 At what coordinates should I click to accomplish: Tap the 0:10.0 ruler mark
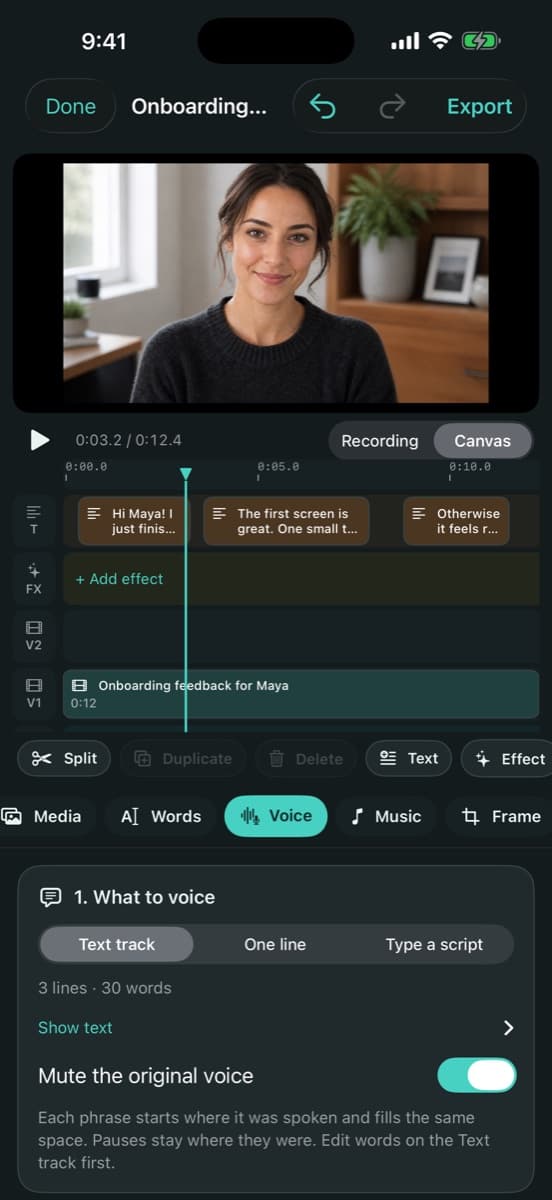(x=469, y=467)
